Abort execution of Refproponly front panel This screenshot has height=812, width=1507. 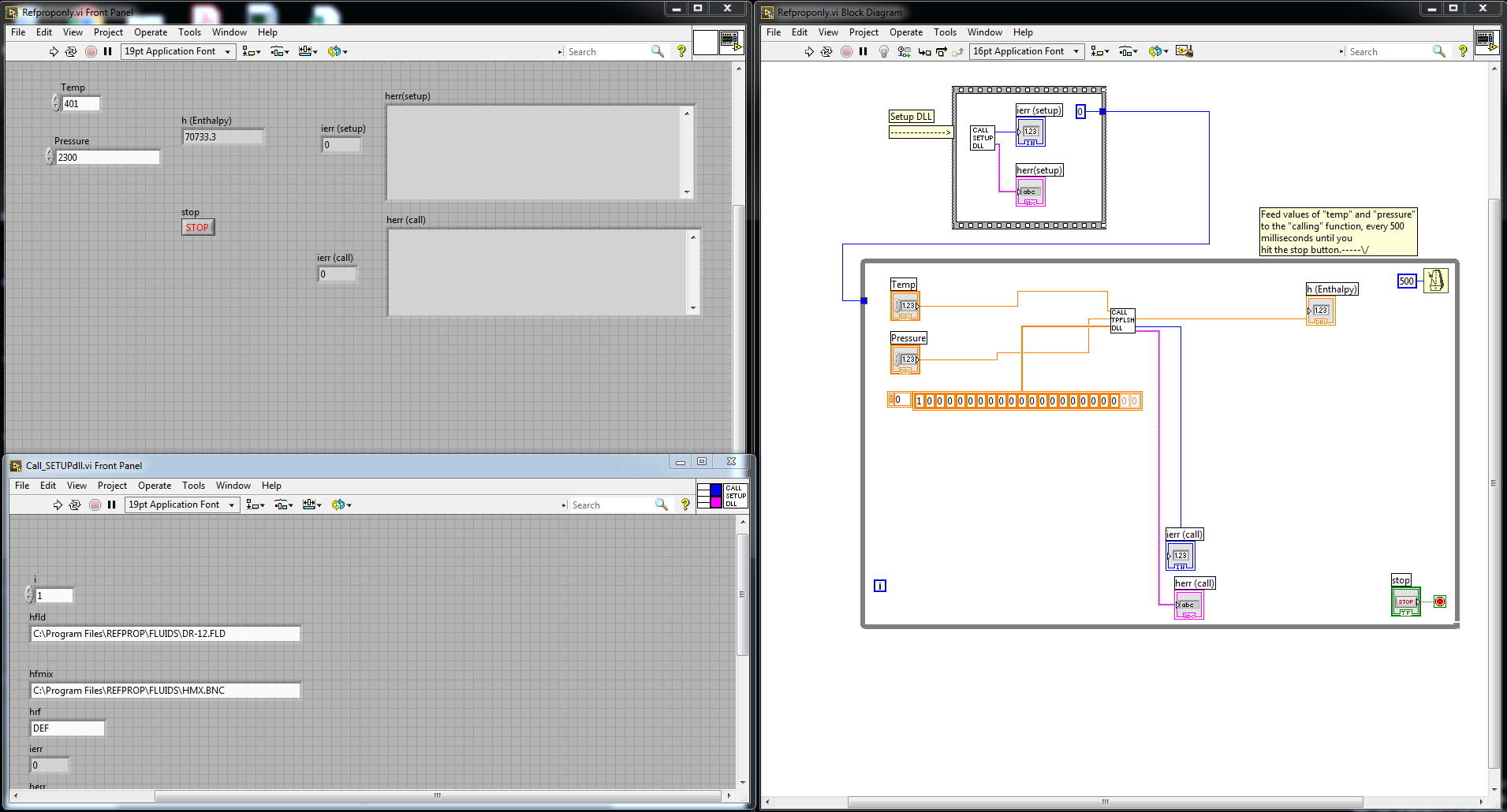(x=91, y=51)
